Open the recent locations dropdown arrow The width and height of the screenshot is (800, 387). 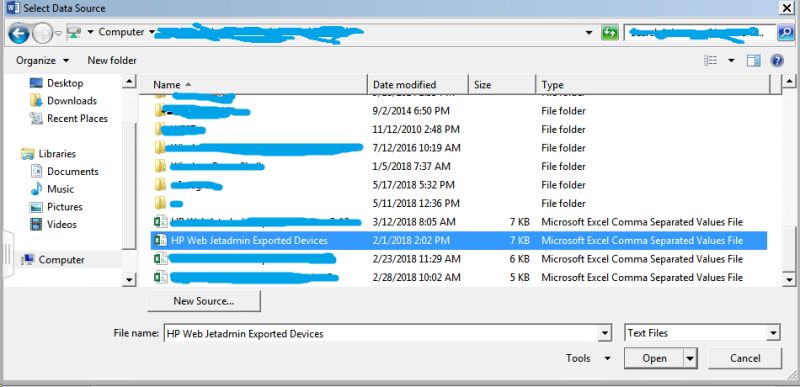click(x=58, y=33)
